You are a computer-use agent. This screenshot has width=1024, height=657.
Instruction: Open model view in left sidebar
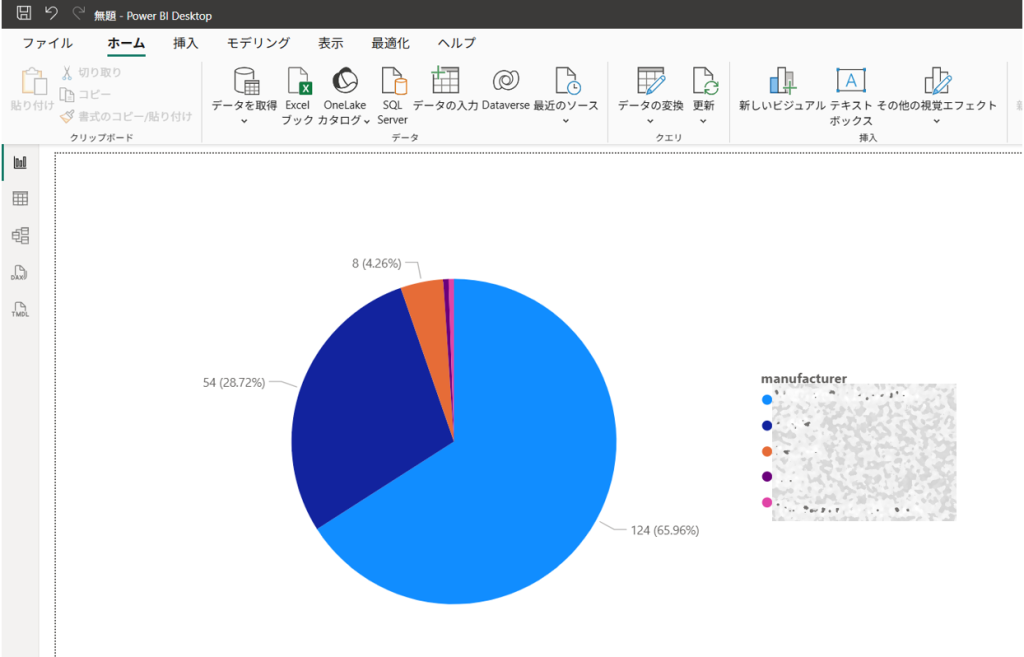pos(20,236)
